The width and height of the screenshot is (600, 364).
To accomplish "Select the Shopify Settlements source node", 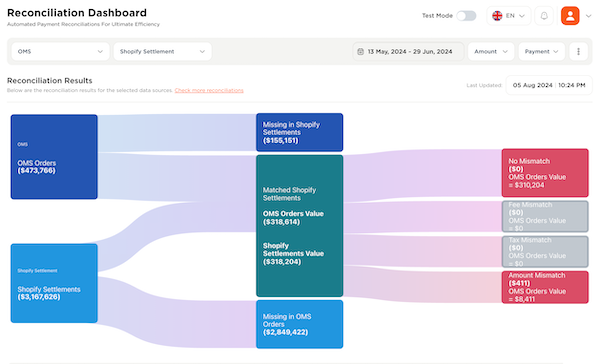I will [54, 283].
